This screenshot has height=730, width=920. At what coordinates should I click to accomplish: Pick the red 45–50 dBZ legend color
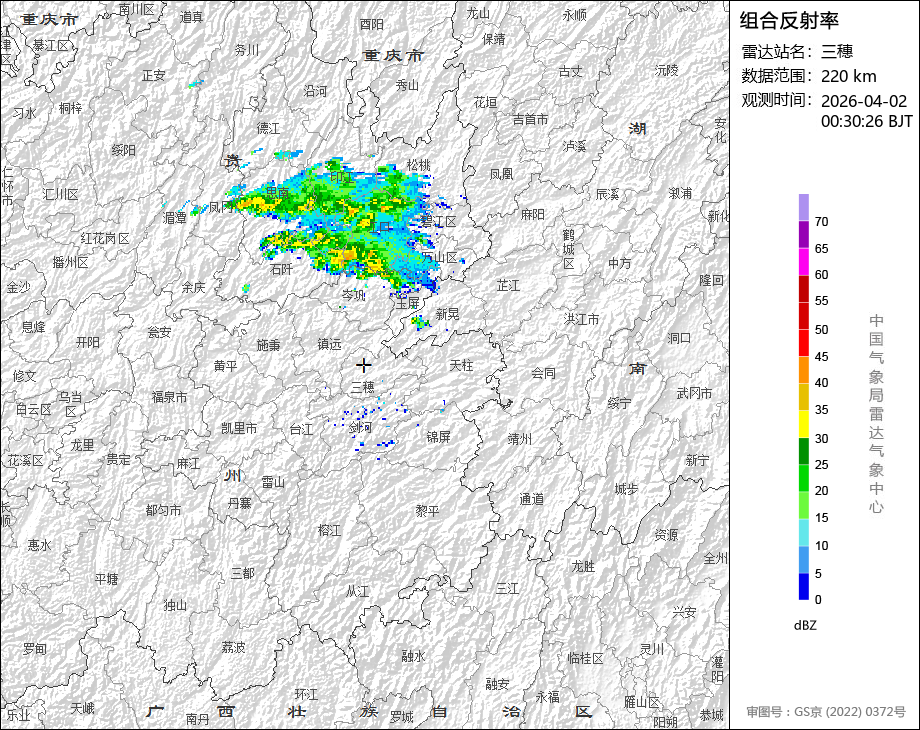pyautogui.click(x=804, y=343)
